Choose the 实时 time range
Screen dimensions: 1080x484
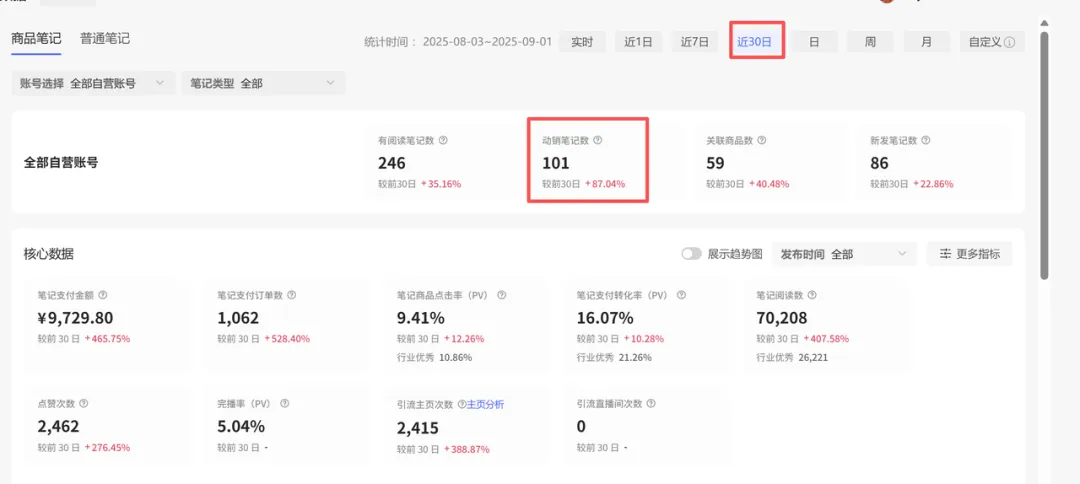tap(582, 42)
